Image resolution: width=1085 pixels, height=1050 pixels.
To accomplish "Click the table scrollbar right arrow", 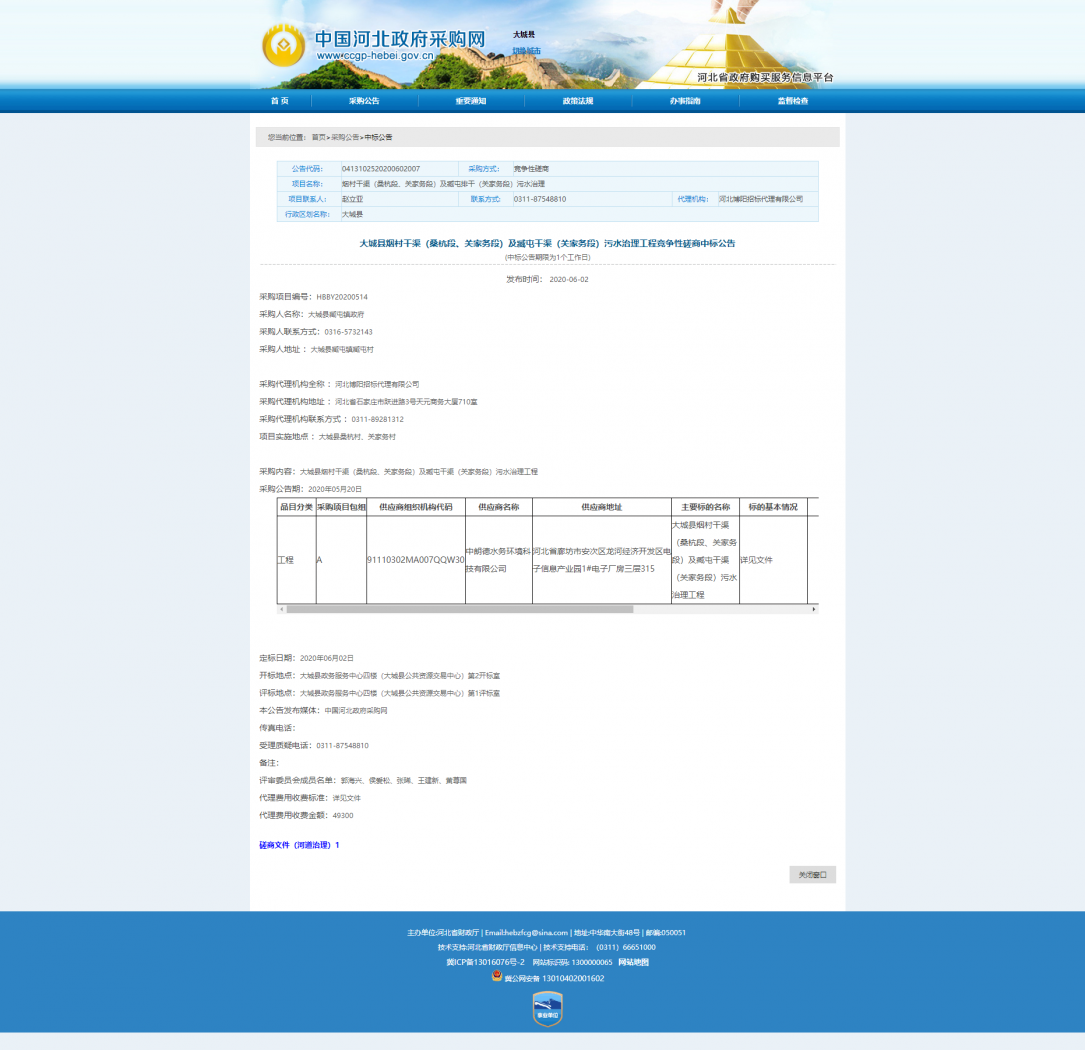I will [813, 609].
